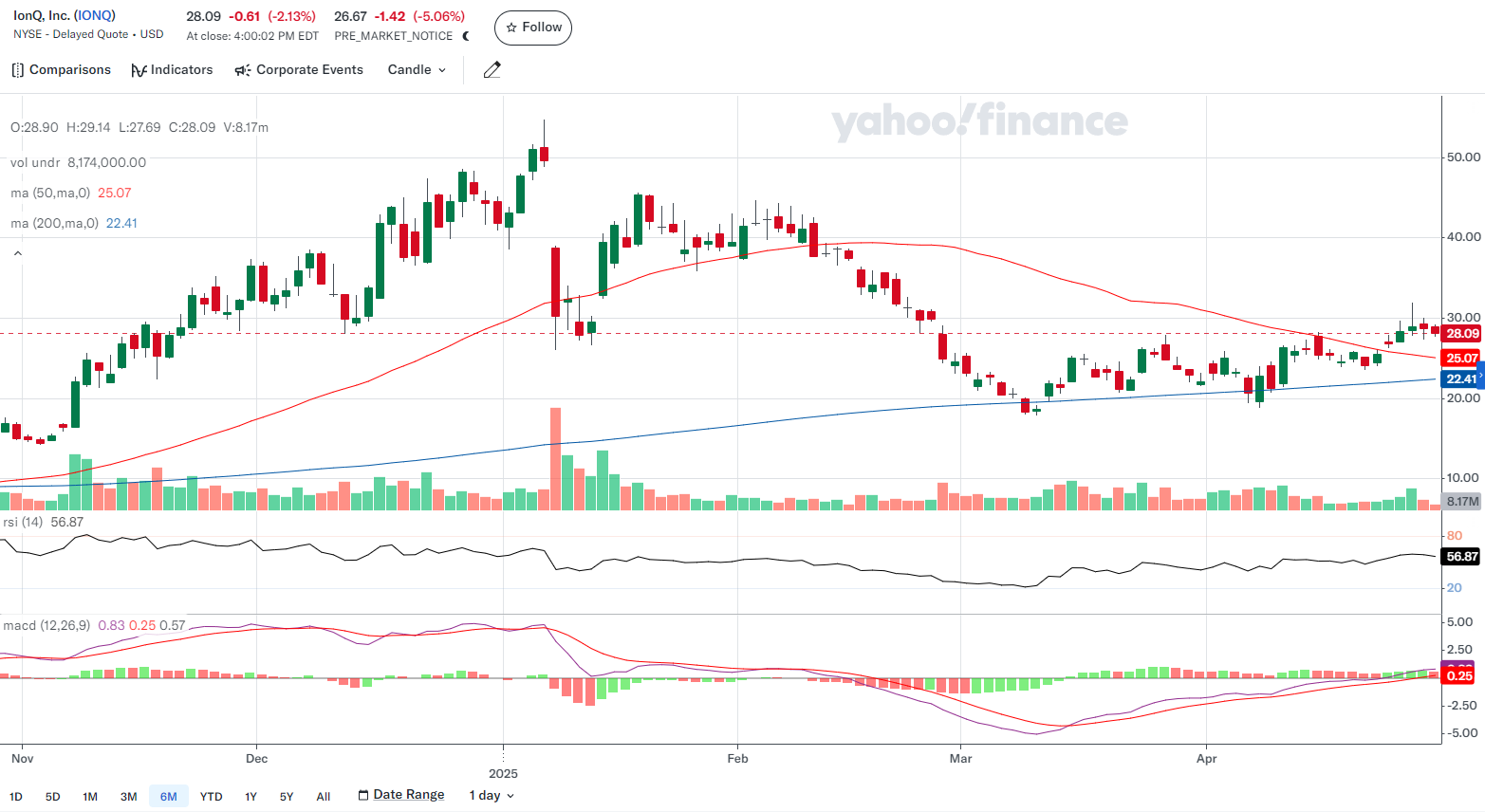Select the 1Y time range
1485x812 pixels.
tap(251, 796)
